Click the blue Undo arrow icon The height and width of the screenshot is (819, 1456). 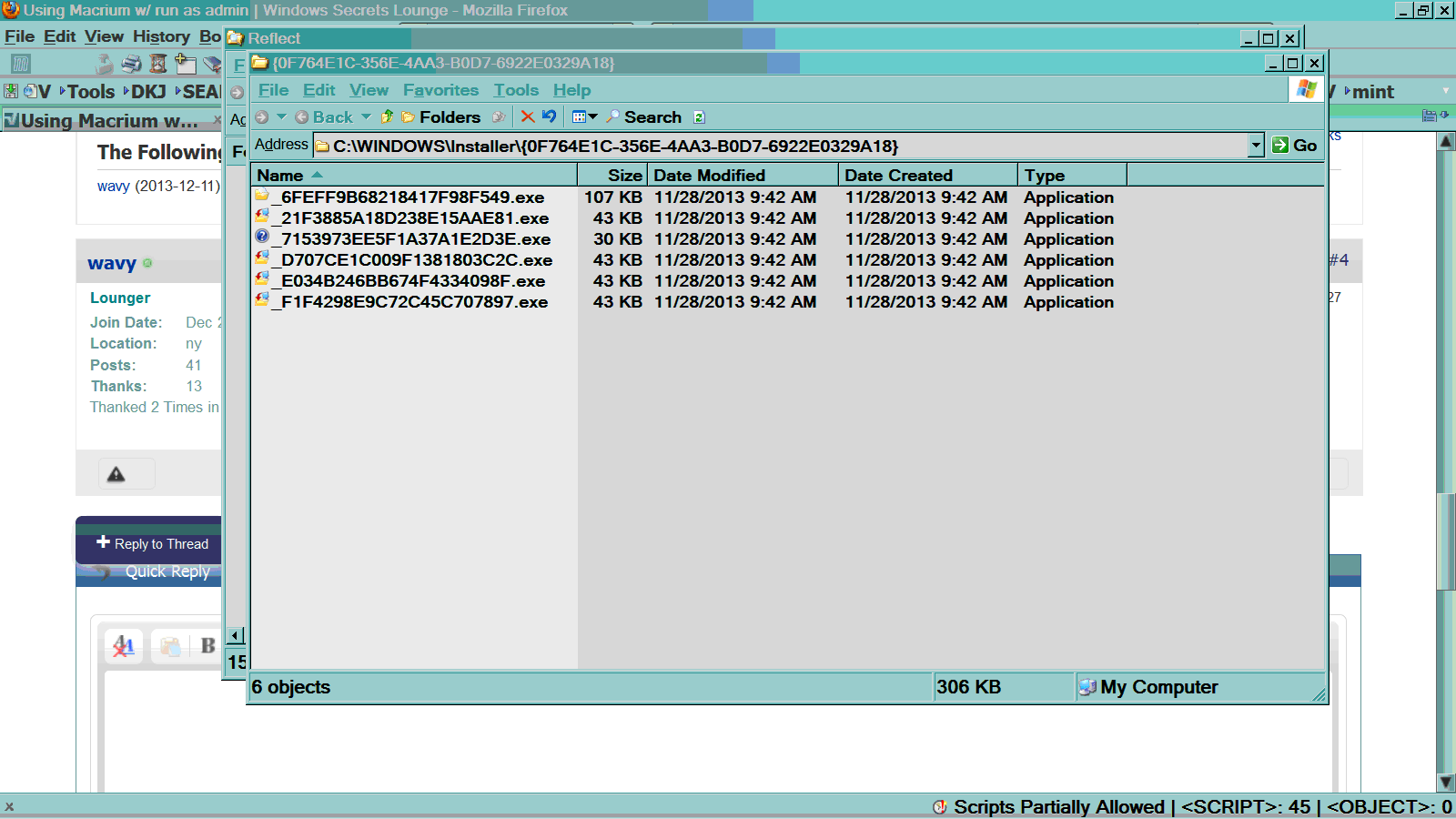549,116
